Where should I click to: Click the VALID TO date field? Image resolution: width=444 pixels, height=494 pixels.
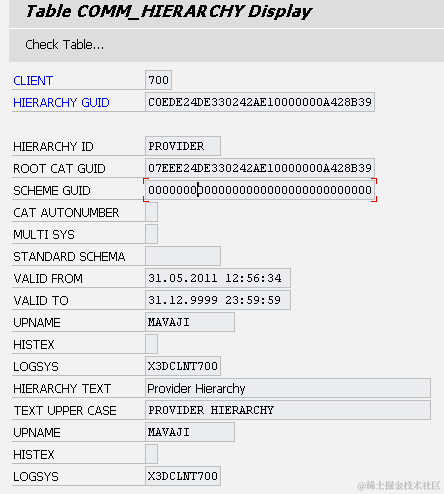pyautogui.click(x=218, y=300)
